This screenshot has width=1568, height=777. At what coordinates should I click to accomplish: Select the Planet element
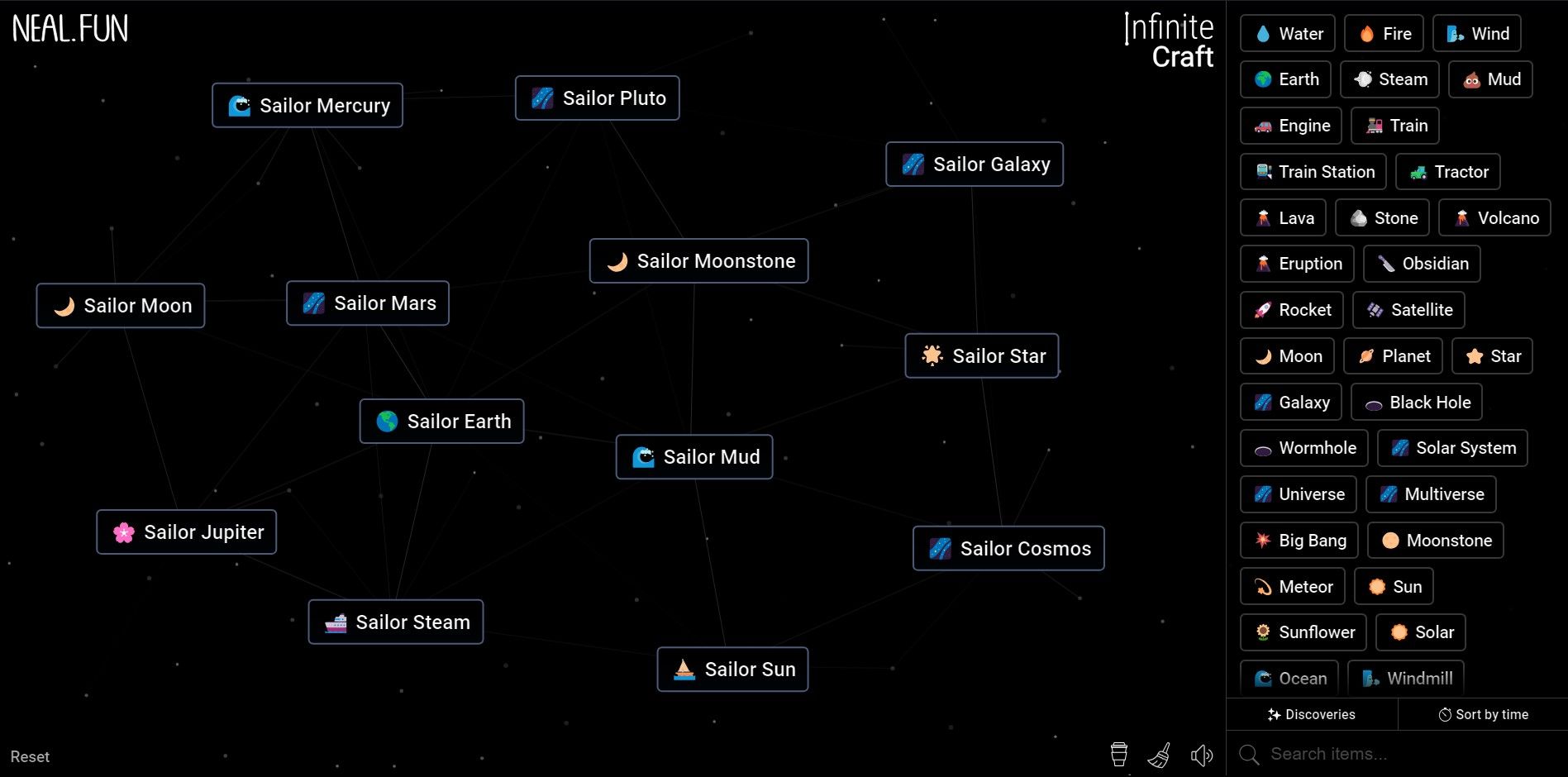1394,356
